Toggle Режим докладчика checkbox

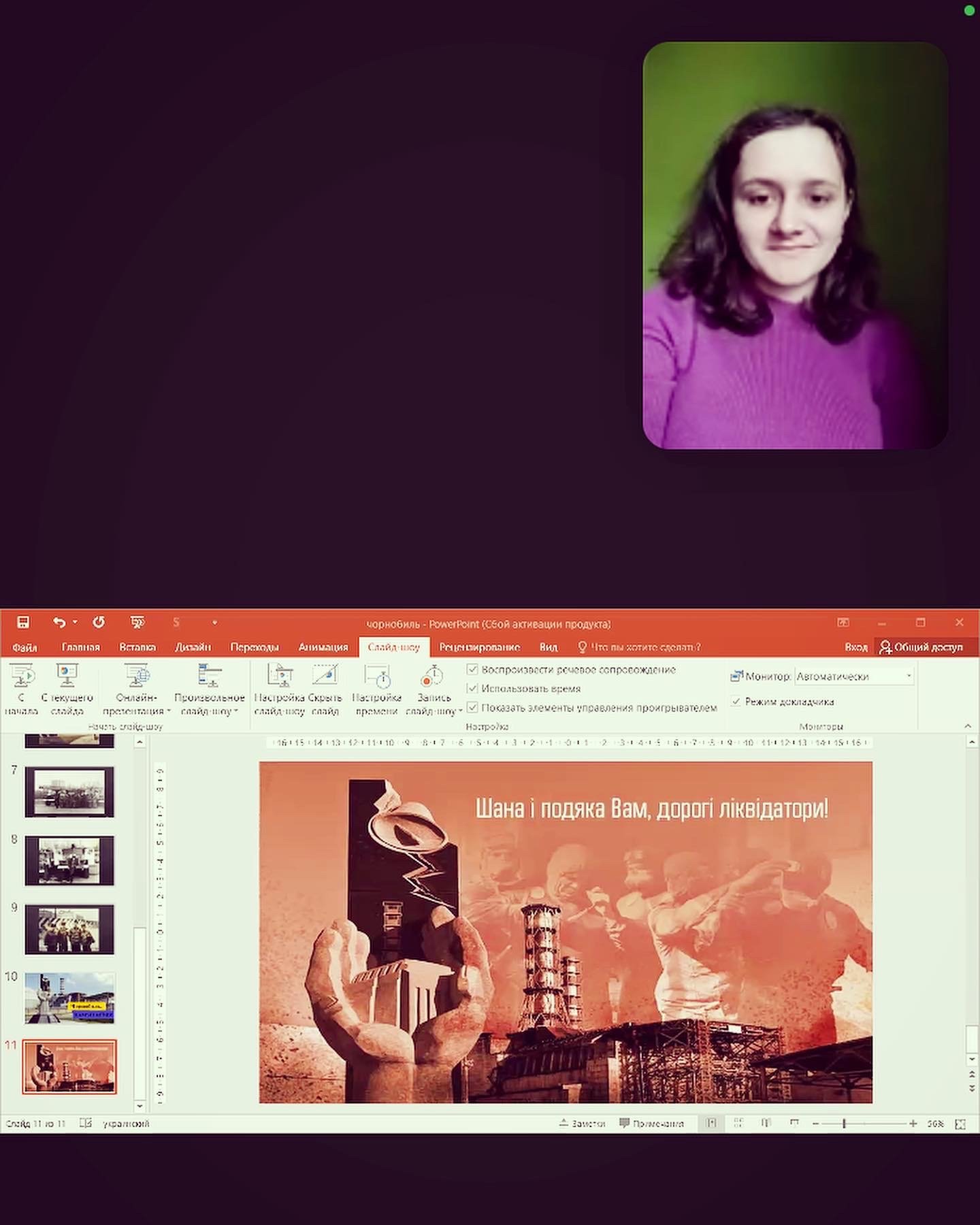point(736,701)
